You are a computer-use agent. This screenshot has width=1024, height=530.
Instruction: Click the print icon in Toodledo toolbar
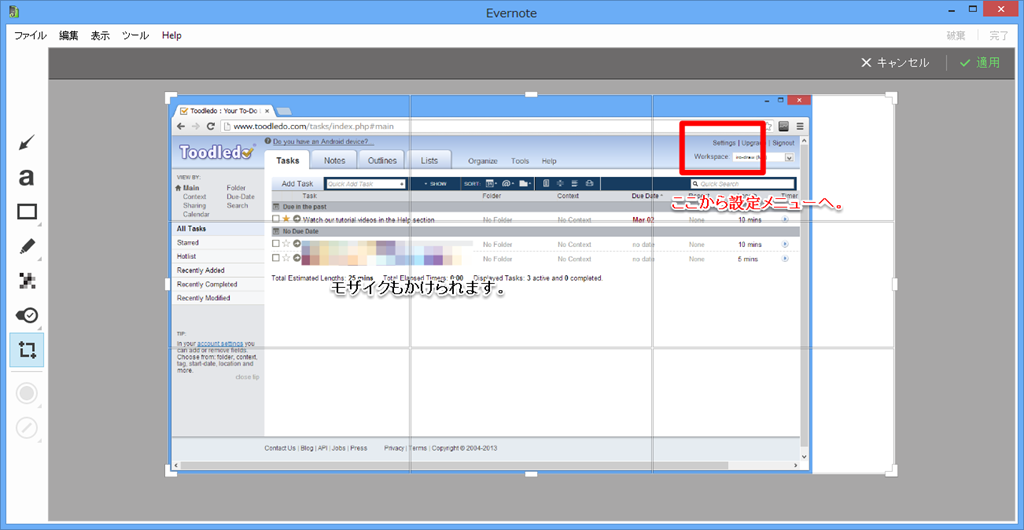click(x=589, y=184)
